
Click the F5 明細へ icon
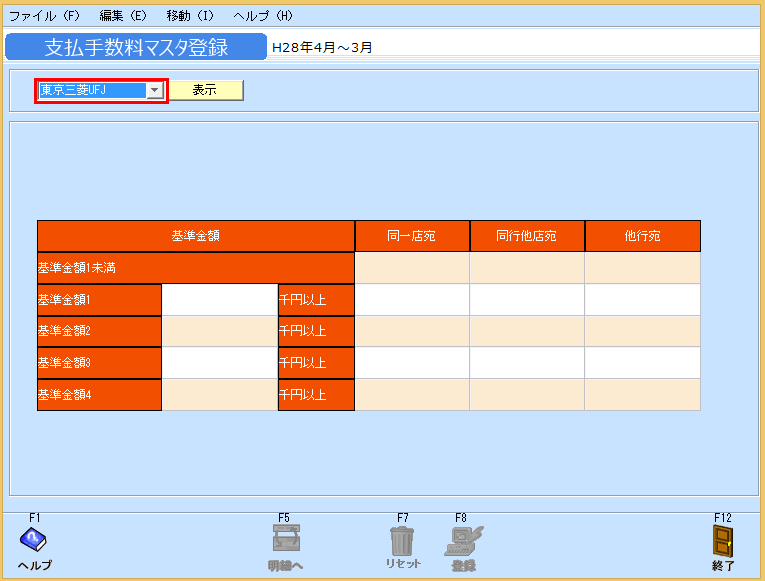(x=285, y=540)
